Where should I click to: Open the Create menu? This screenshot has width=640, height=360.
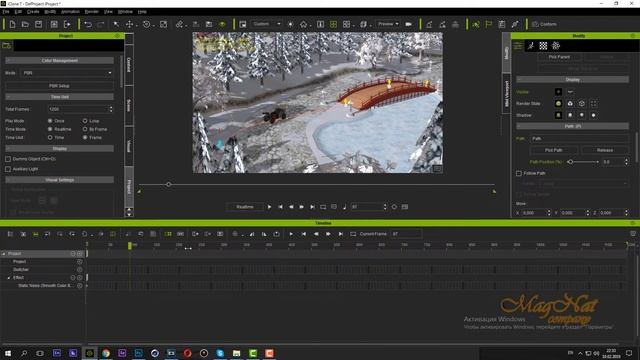click(33, 12)
